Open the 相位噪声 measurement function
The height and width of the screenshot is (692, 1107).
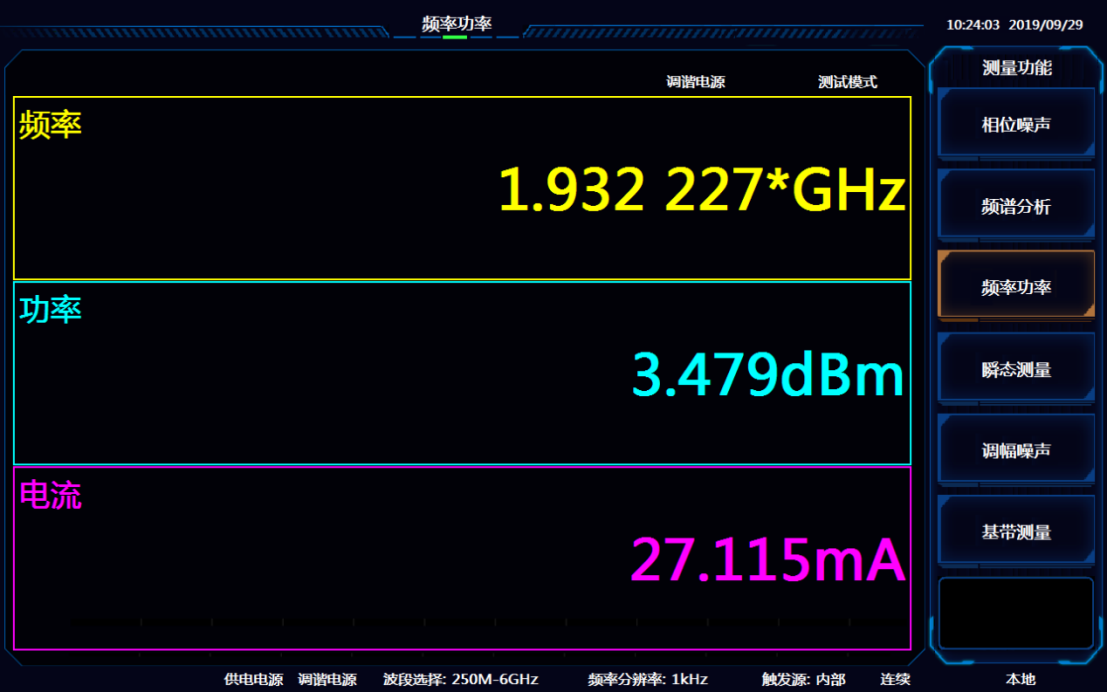tap(1016, 125)
